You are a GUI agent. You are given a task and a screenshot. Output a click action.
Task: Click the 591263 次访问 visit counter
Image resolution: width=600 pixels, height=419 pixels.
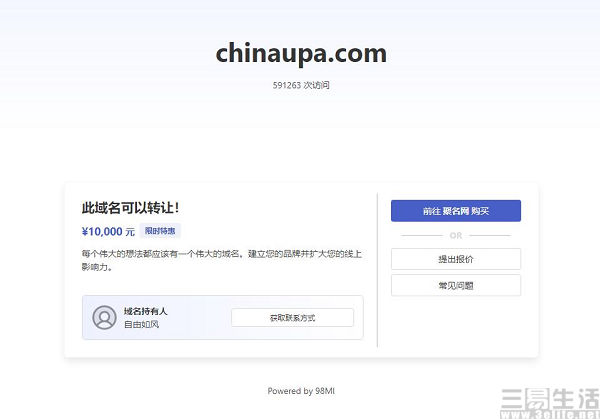point(301,85)
